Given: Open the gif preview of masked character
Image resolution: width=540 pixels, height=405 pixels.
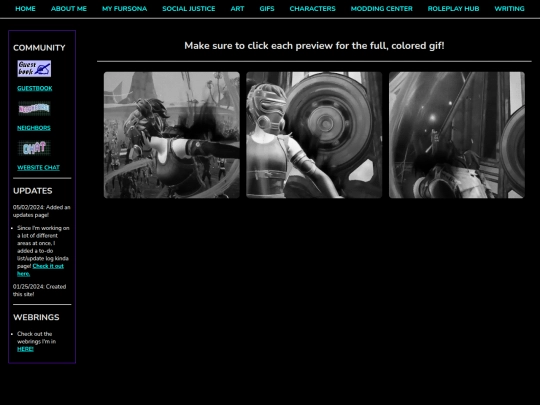Looking at the screenshot, I should [314, 135].
